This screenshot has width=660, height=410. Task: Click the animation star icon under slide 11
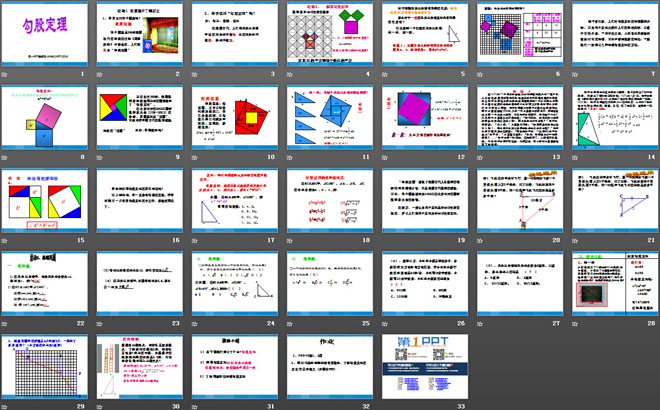click(290, 157)
